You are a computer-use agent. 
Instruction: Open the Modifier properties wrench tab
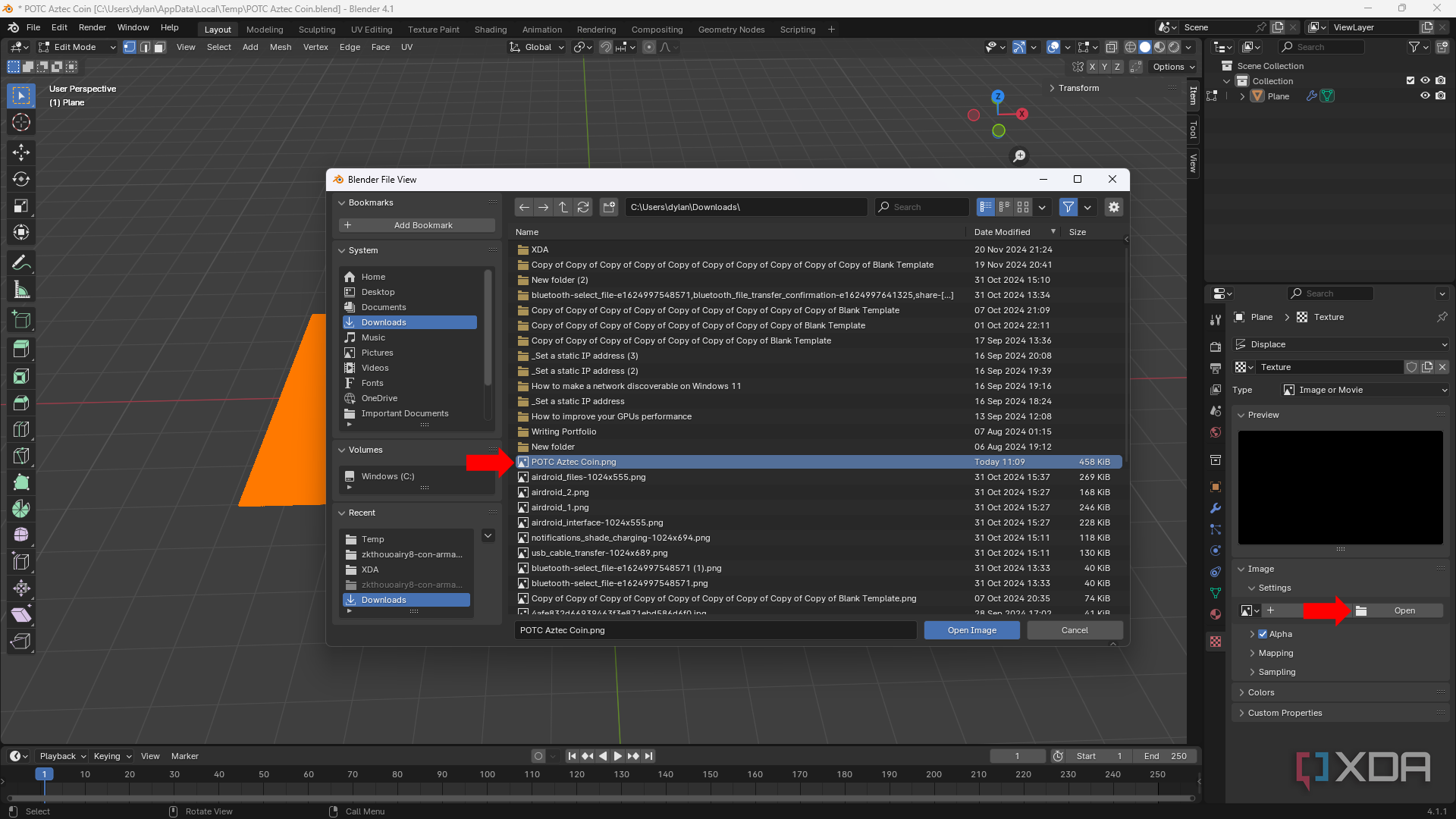(1216, 508)
